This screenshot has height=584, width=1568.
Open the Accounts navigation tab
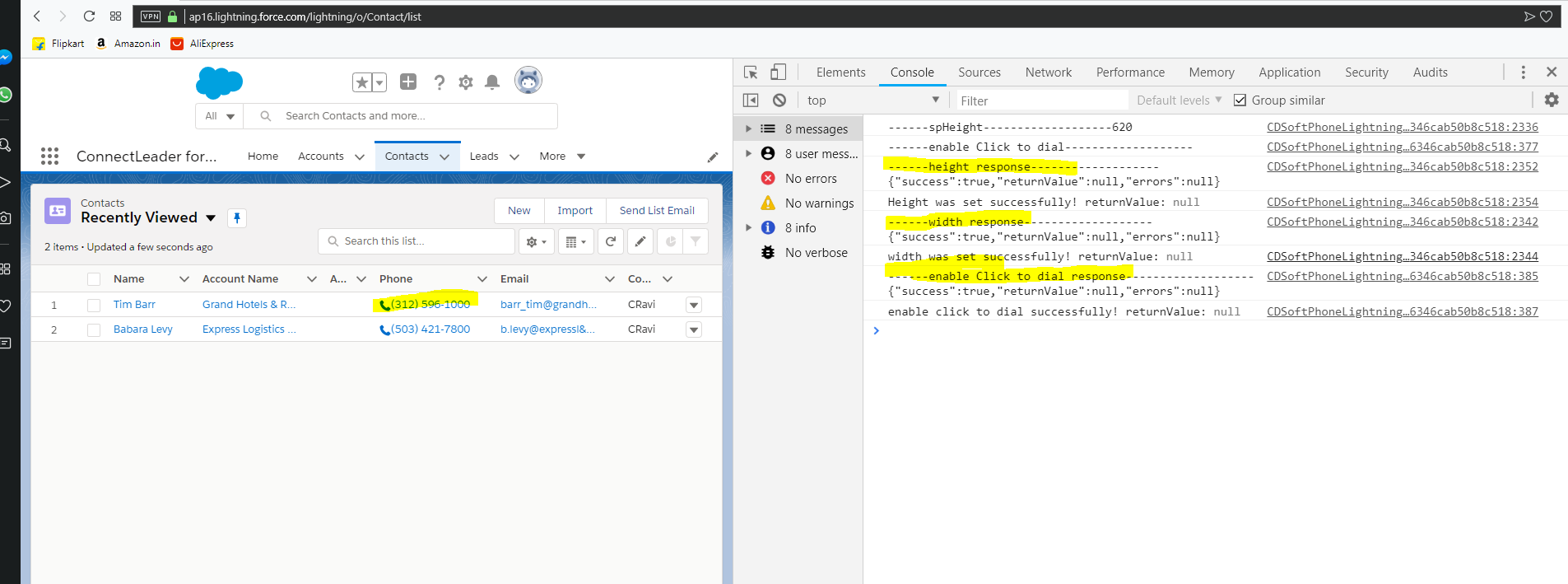tap(320, 157)
